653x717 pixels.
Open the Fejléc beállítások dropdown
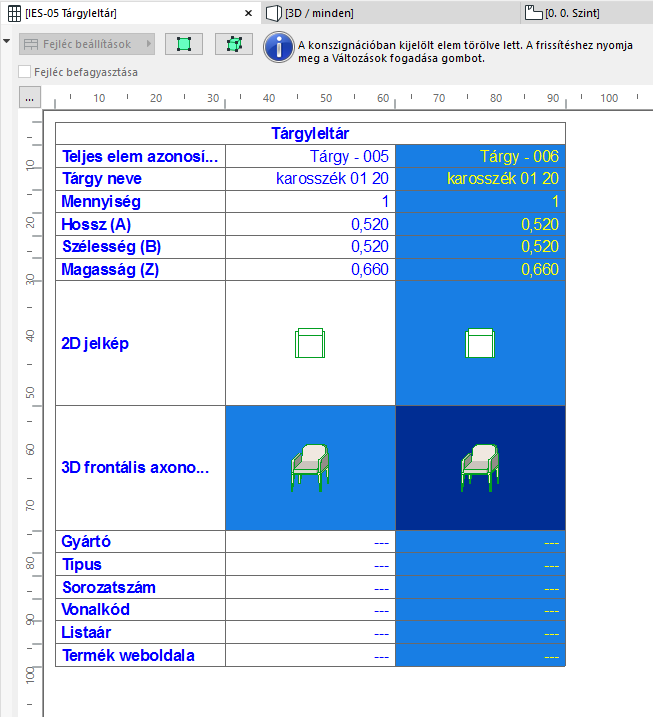click(x=87, y=44)
